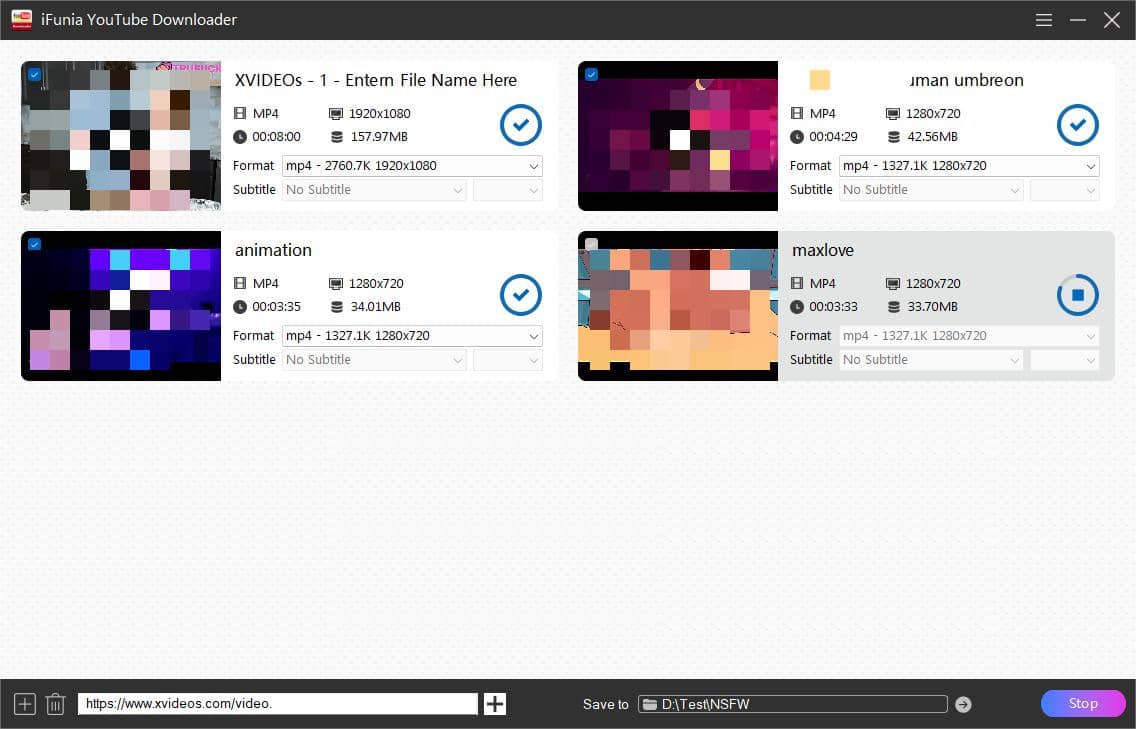The height and width of the screenshot is (729, 1136).
Task: Uncheck the animation video selection
Action: [x=33, y=243]
